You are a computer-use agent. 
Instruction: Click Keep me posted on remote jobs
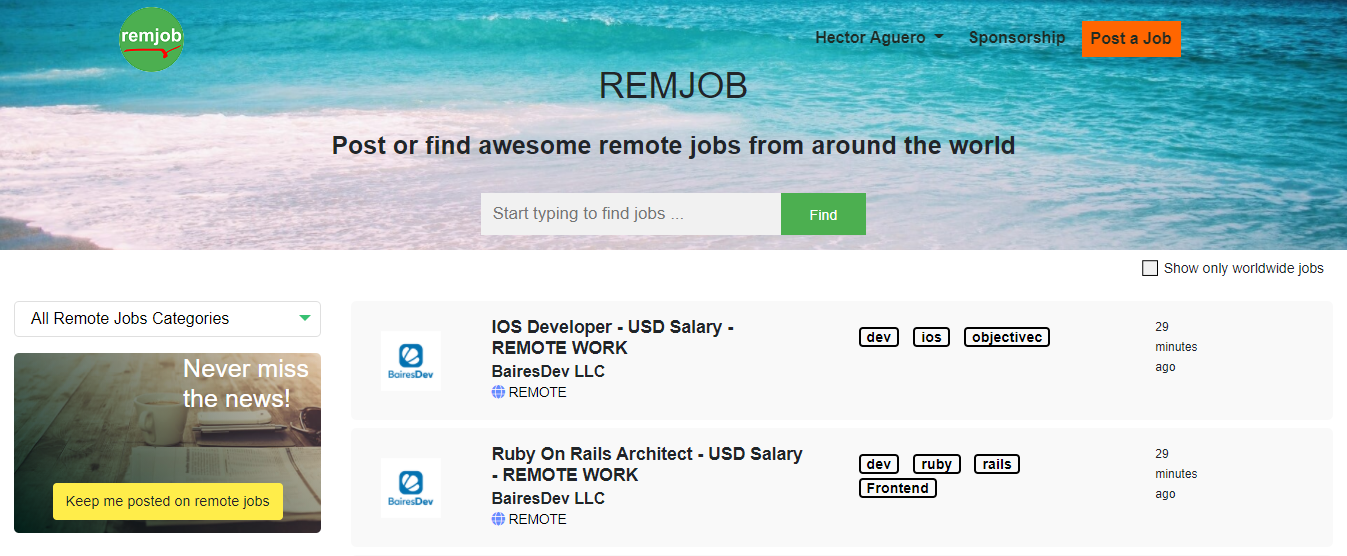(167, 502)
